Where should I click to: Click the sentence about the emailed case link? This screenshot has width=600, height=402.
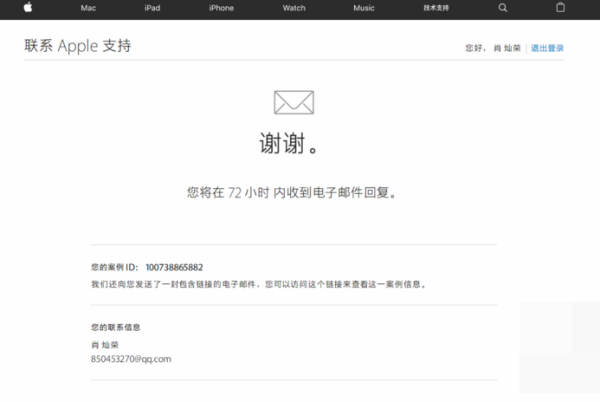259,285
